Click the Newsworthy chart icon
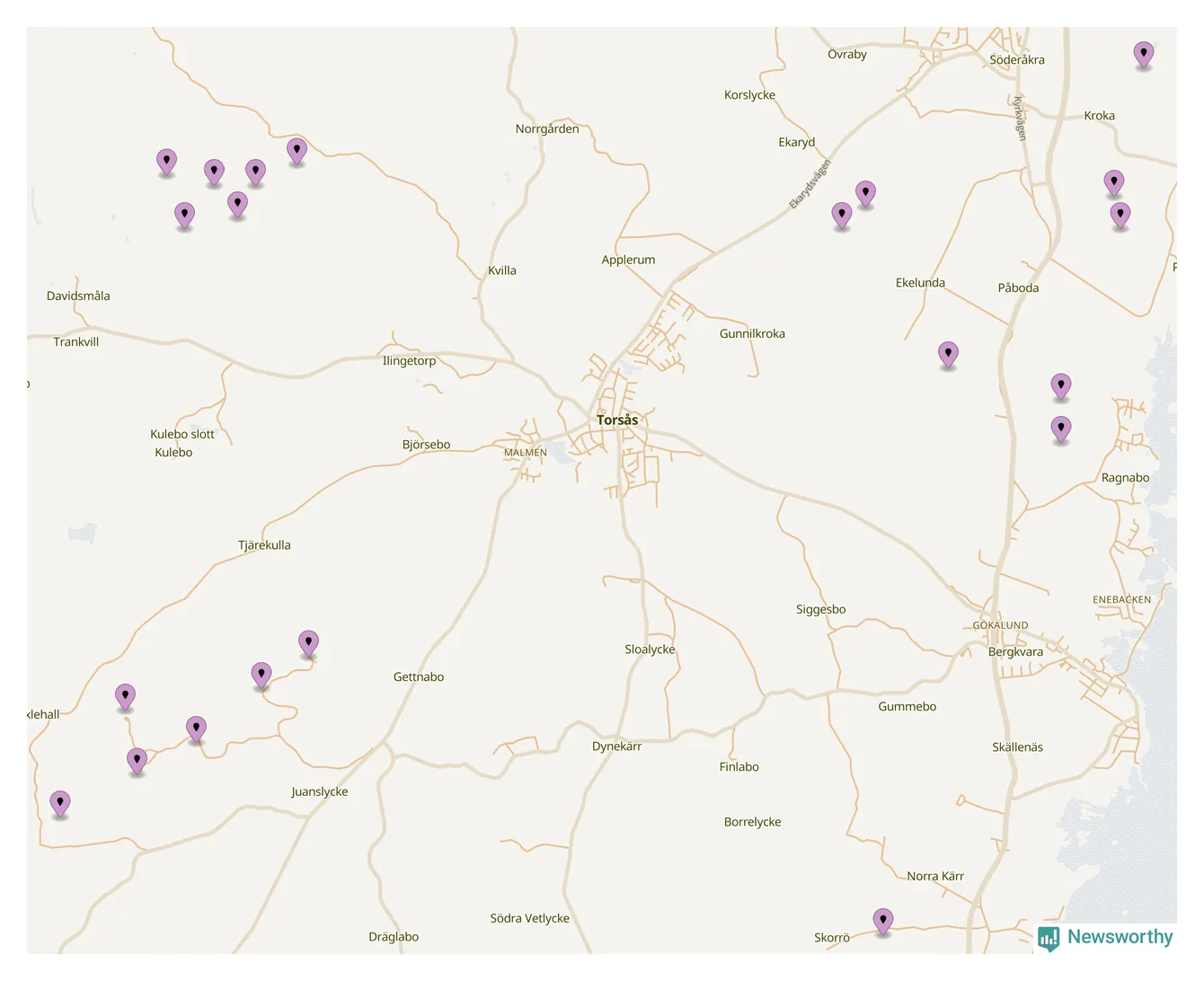This screenshot has width=1204, height=981. 1048,939
